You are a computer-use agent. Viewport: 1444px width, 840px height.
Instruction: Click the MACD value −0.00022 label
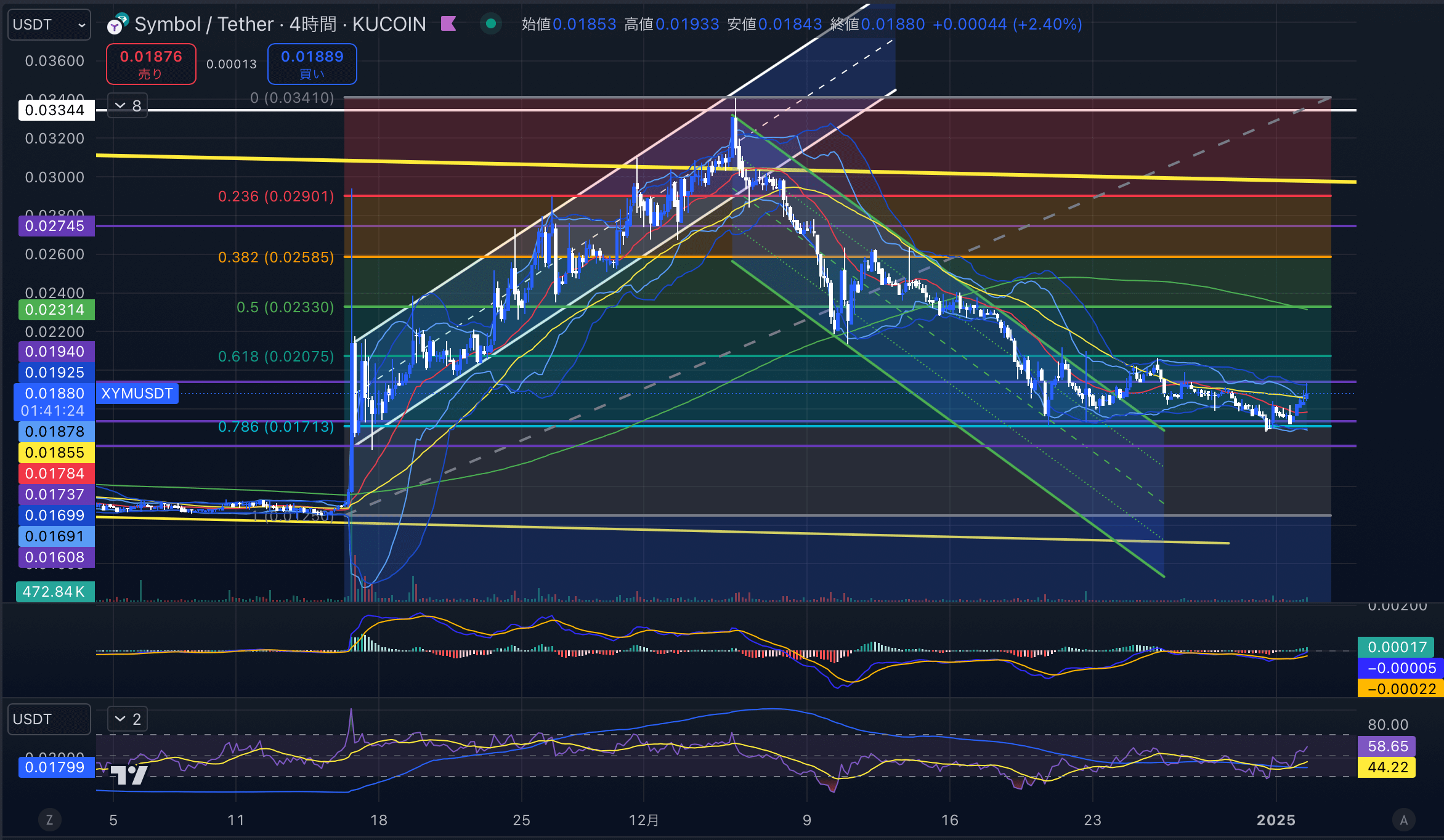coord(1401,689)
